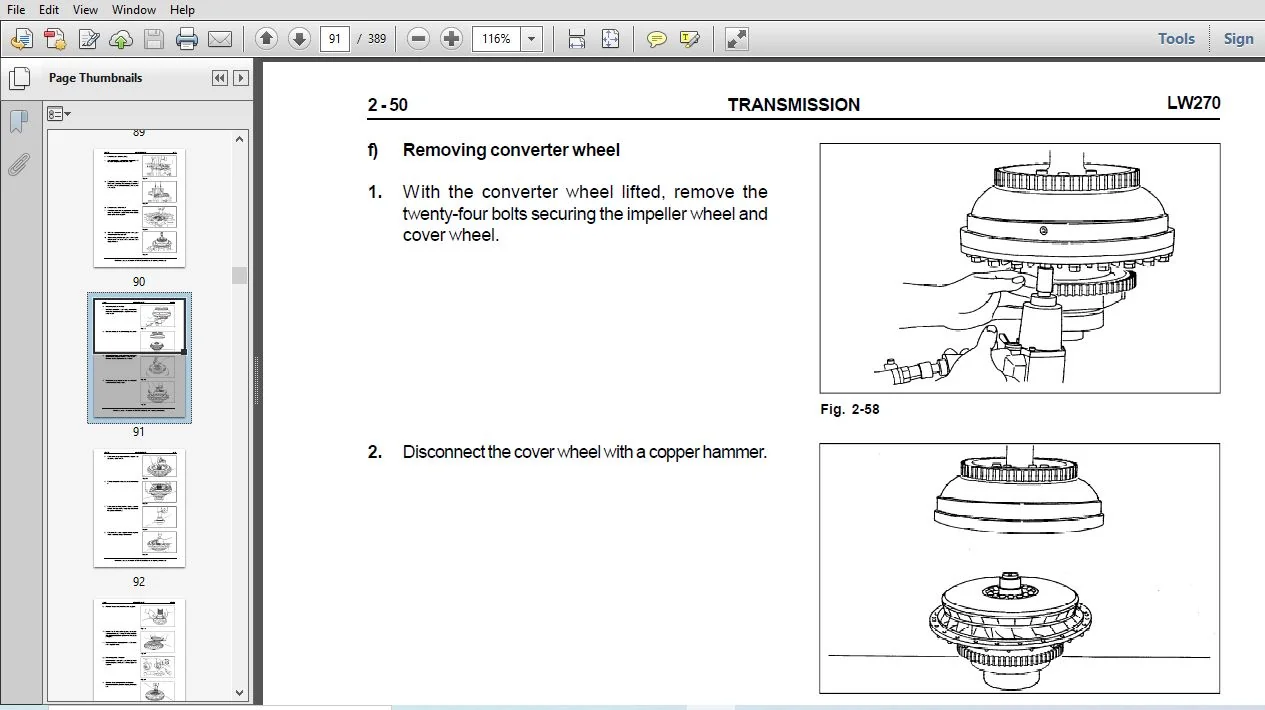Click the Edit/Sign document toolbar icon
The image size is (1265, 710).
pyautogui.click(x=88, y=39)
